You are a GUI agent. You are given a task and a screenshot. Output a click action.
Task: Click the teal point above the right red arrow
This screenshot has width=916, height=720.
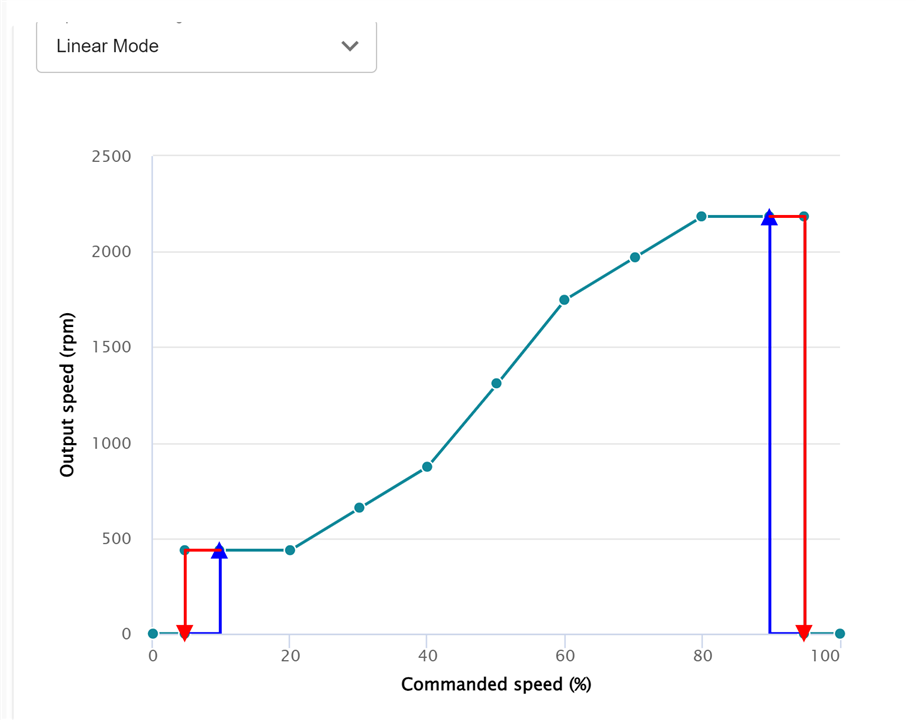tap(804, 216)
